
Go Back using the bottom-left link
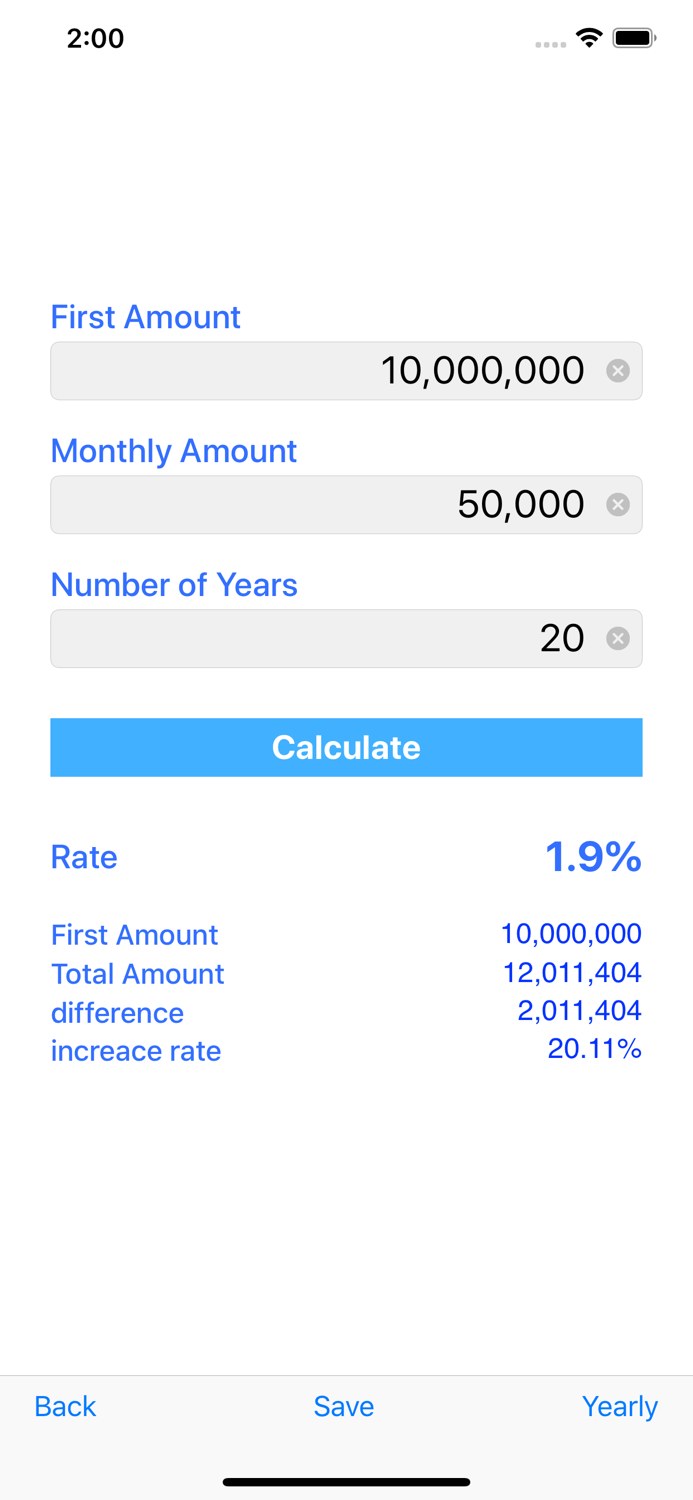(x=64, y=1406)
